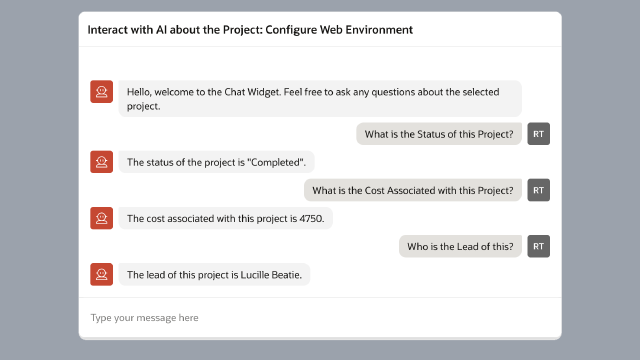Screen dimensions: 640x360
Task: Click the gray backdrop outside the chat dialog
Action: tap(39, 180)
